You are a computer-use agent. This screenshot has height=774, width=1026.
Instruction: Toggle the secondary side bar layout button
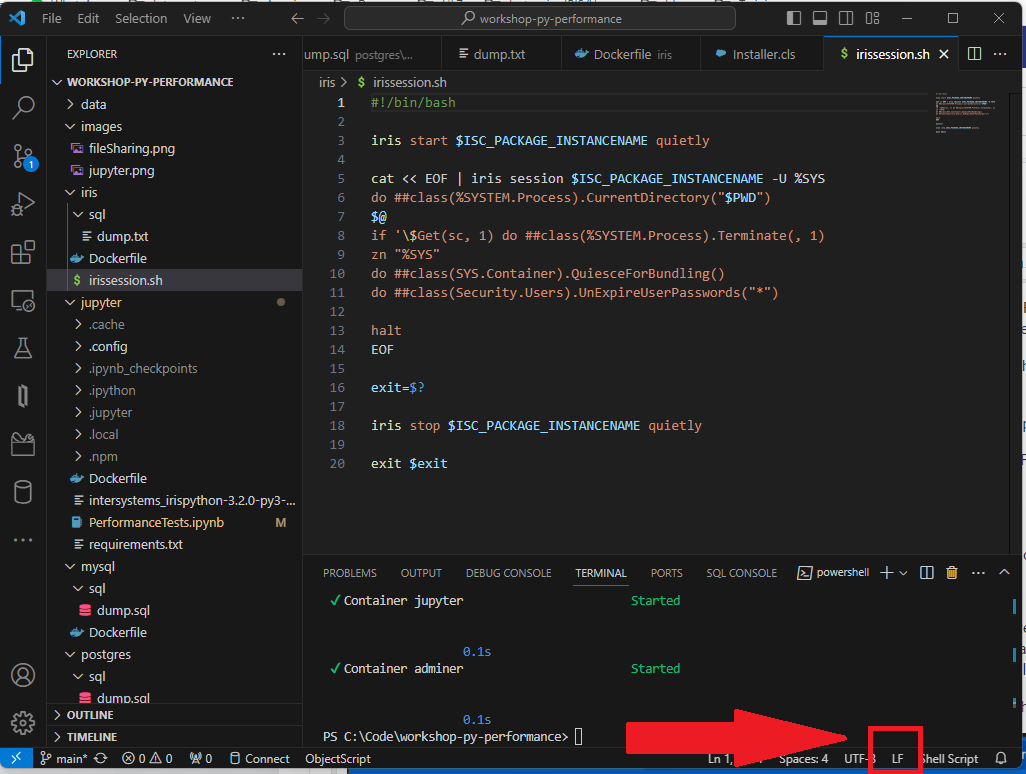coord(846,18)
